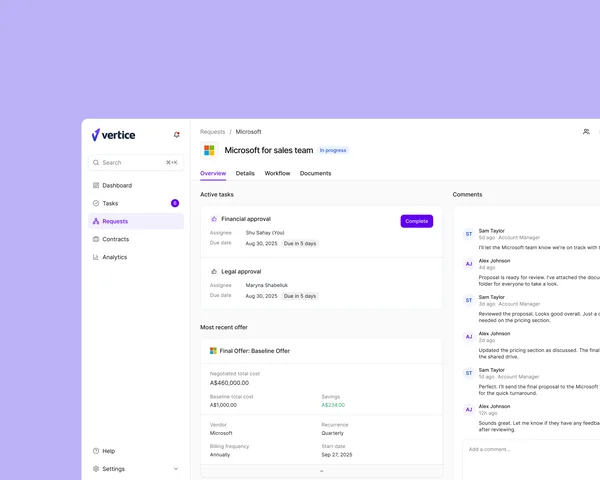
Task: Click Sam Taylor's avatar on 1d ago comment
Action: coord(469,373)
